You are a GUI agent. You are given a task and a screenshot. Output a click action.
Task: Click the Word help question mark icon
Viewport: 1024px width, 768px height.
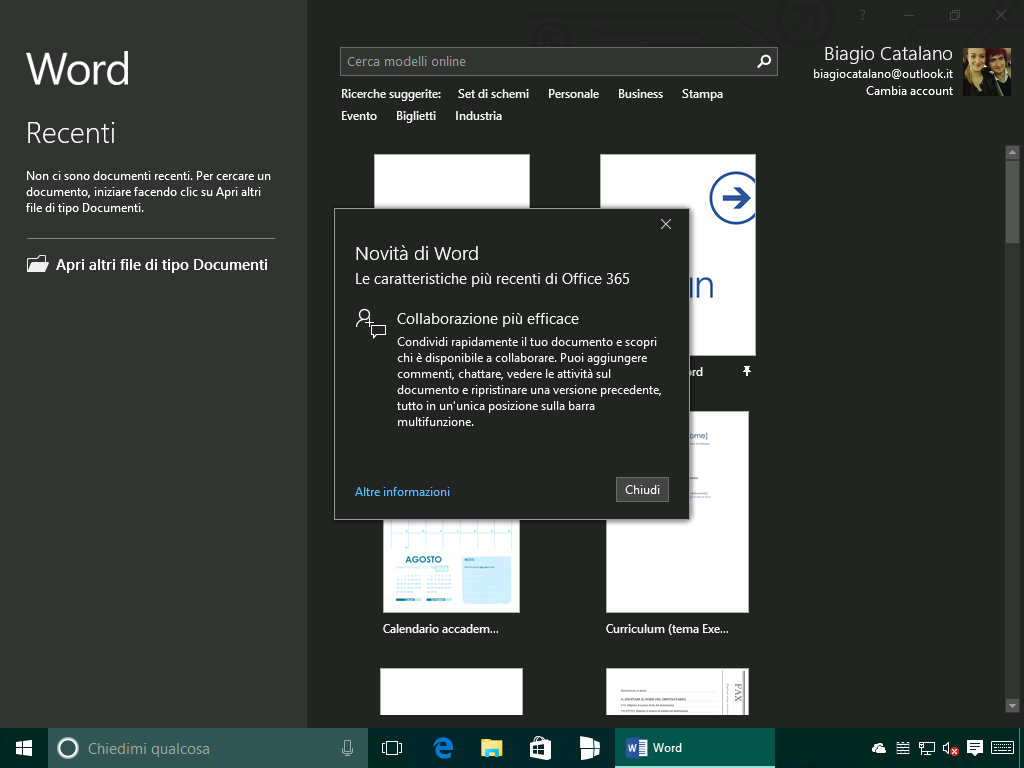point(863,15)
